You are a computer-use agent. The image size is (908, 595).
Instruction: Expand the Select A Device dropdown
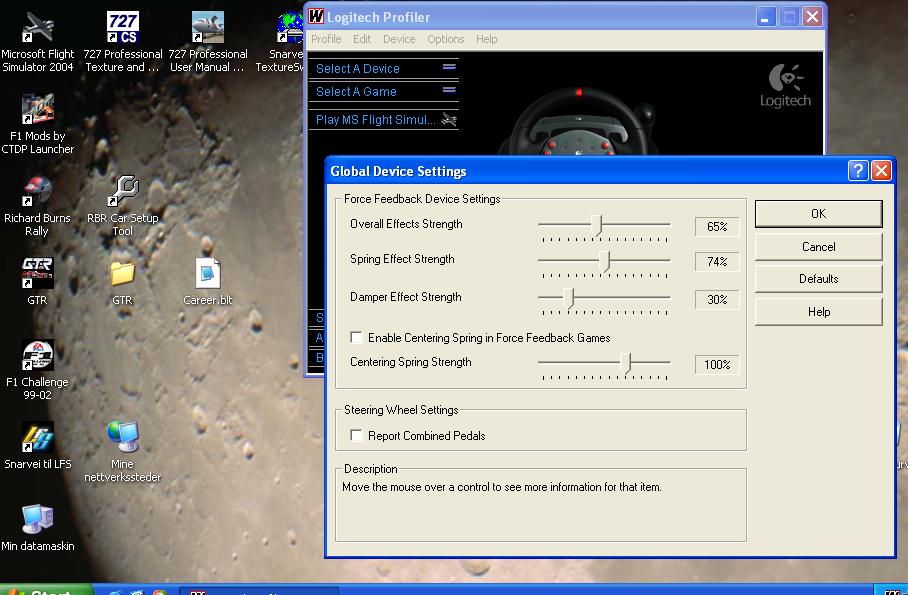[x=383, y=68]
